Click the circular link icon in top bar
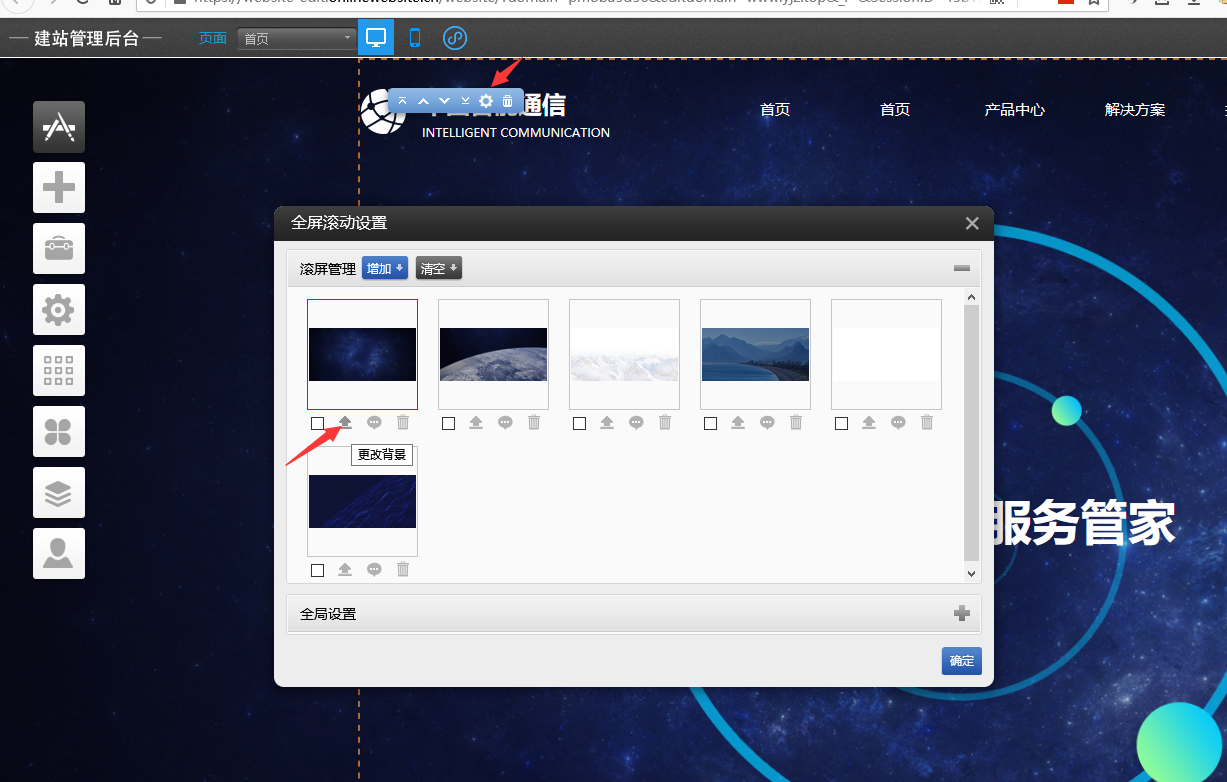1227x782 pixels. pyautogui.click(x=455, y=39)
